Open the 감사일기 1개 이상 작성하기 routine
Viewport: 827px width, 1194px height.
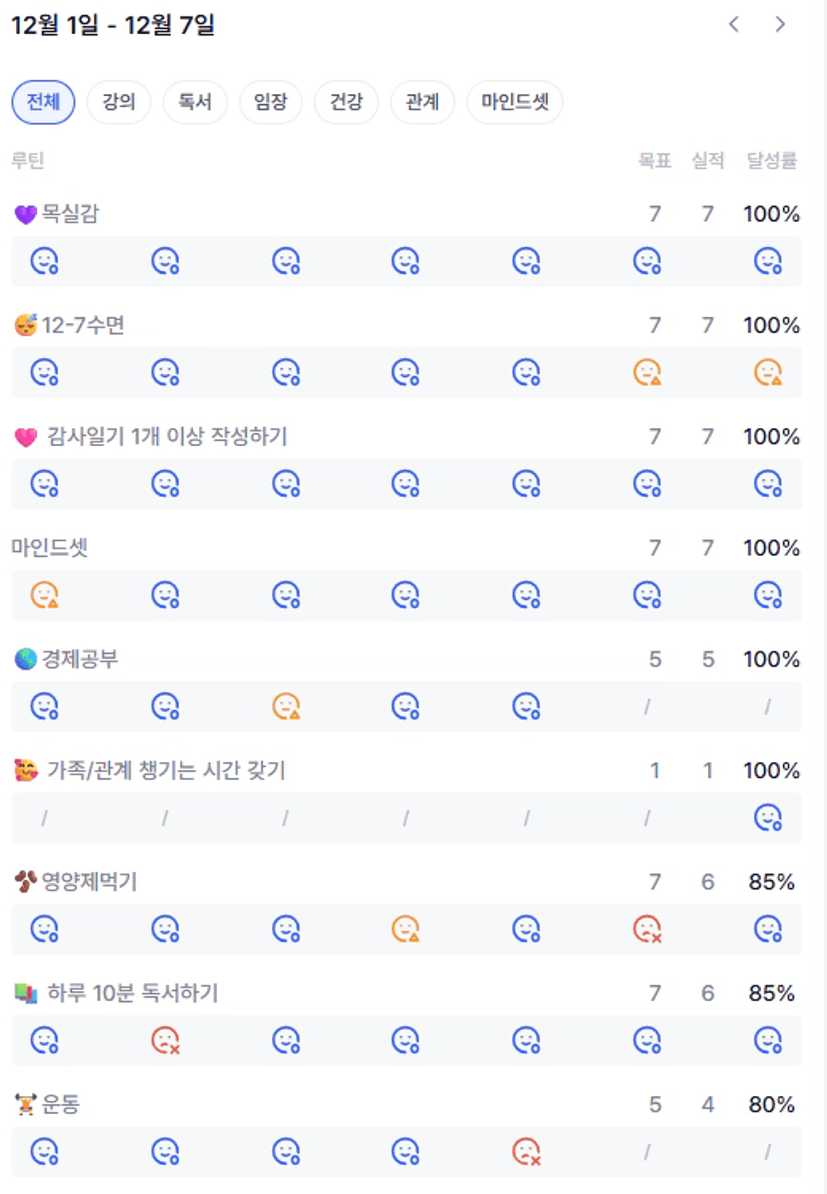[x=166, y=437]
